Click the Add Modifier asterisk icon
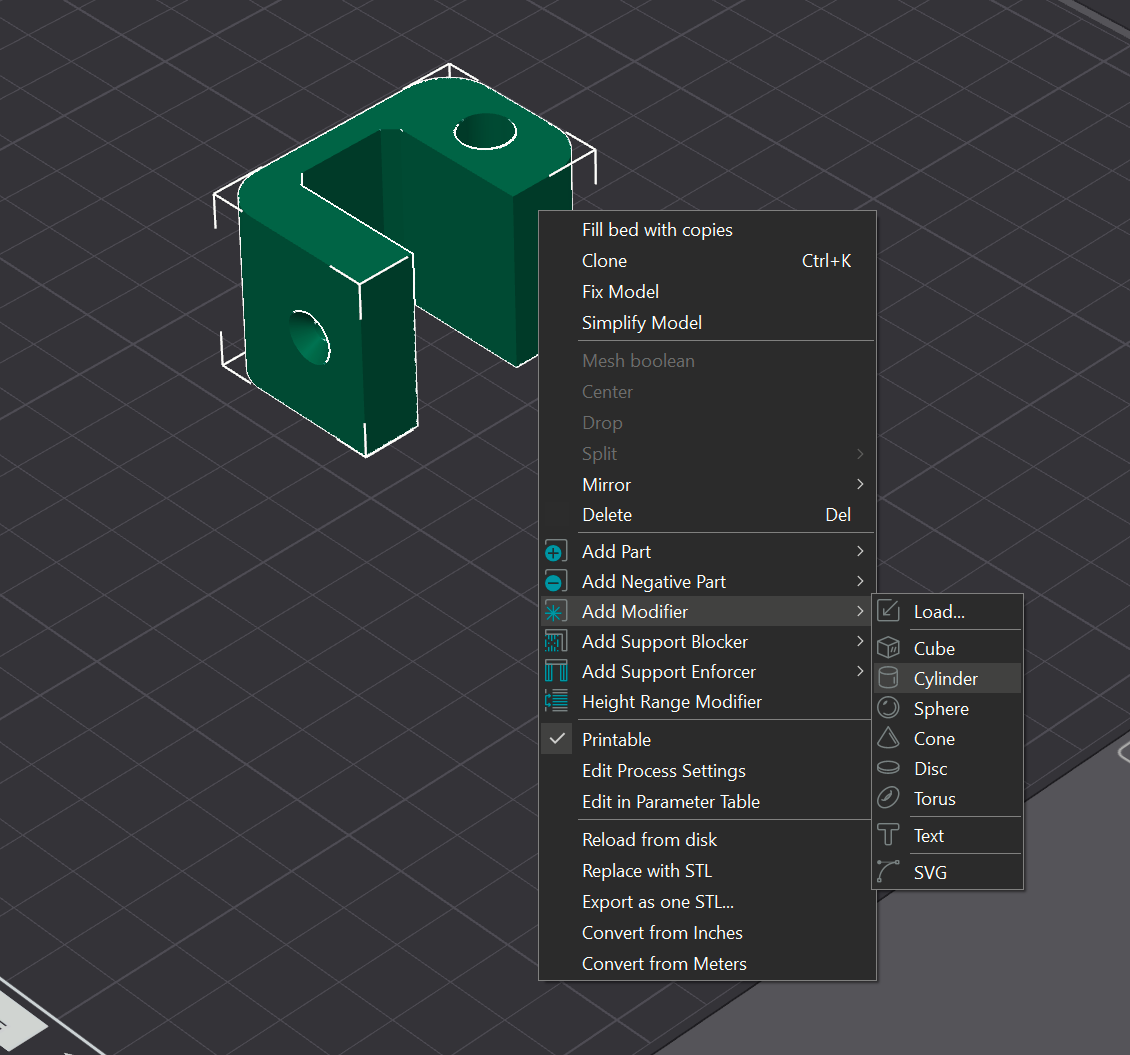 556,612
